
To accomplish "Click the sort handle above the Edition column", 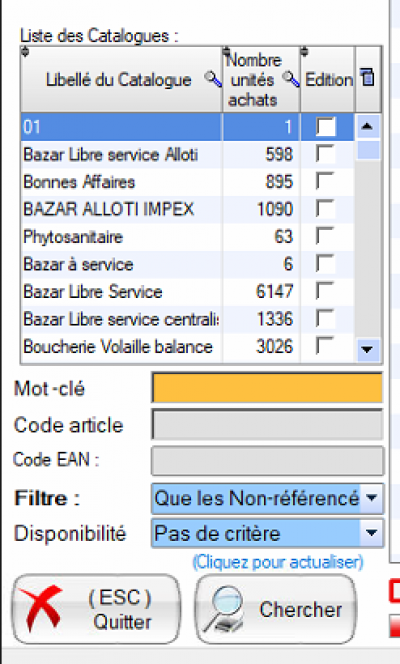I will 304,52.
